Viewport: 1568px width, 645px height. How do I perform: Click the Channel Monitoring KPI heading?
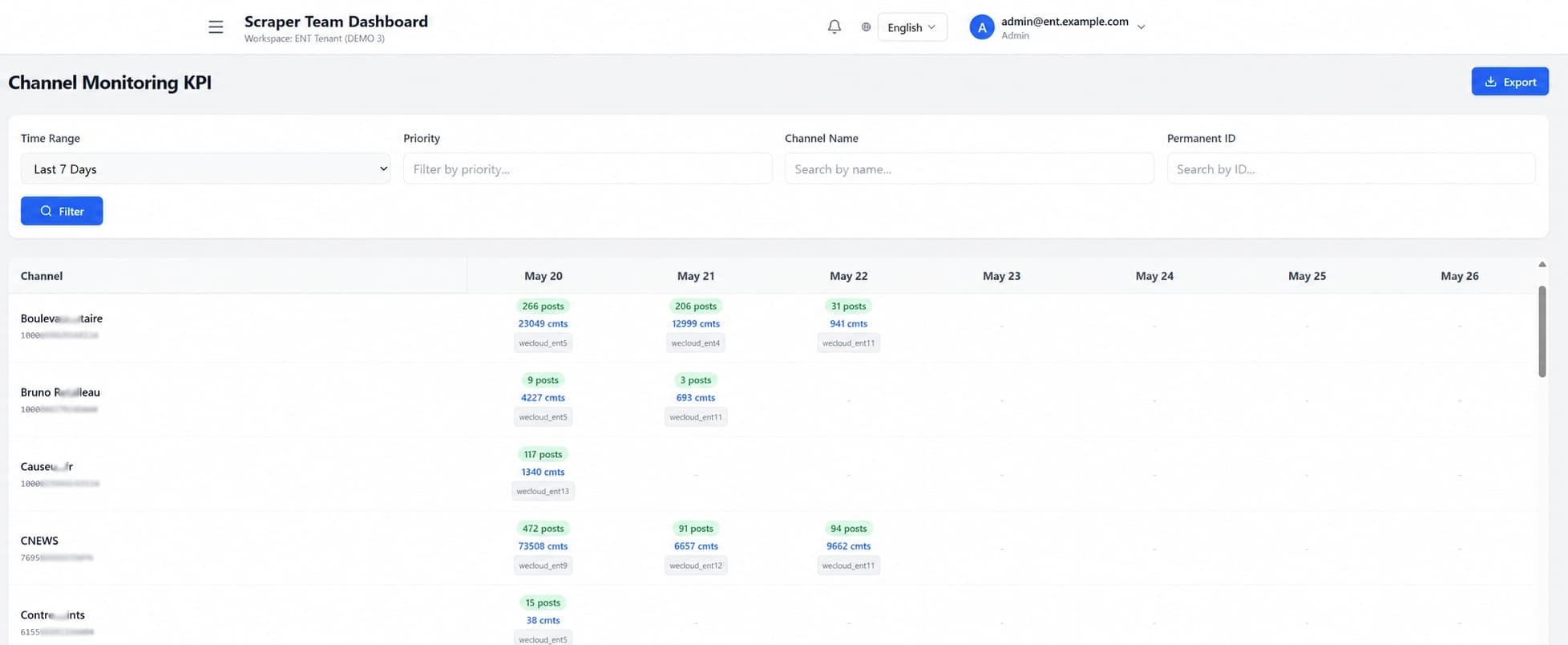click(110, 83)
